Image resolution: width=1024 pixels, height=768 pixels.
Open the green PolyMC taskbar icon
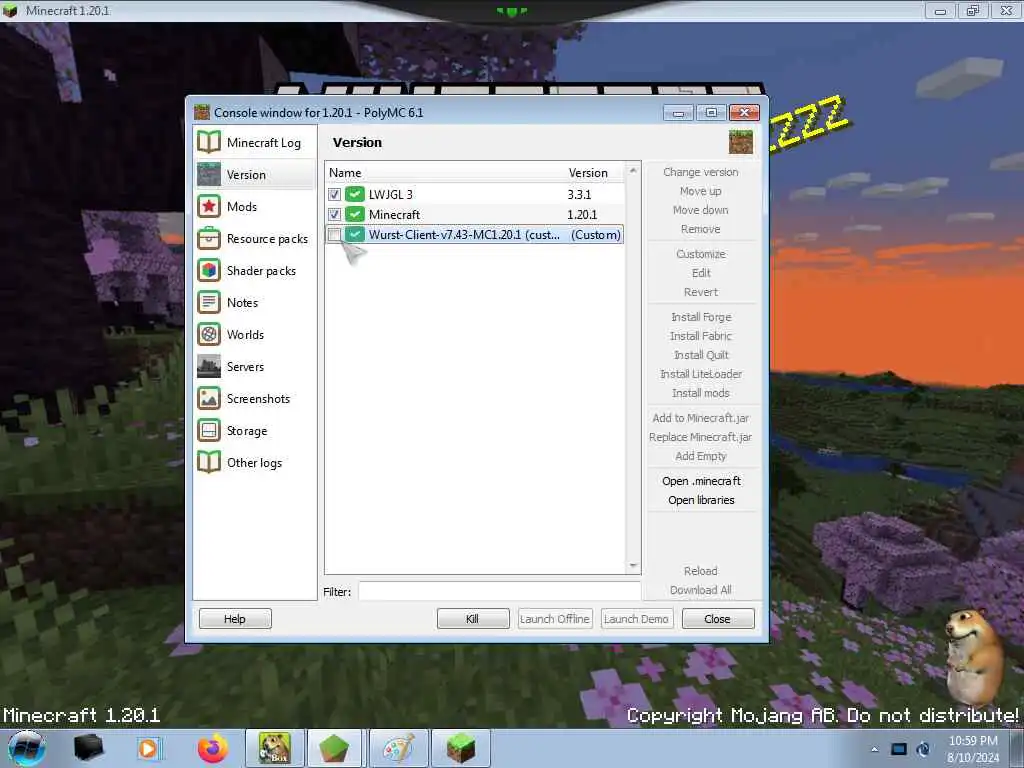334,748
